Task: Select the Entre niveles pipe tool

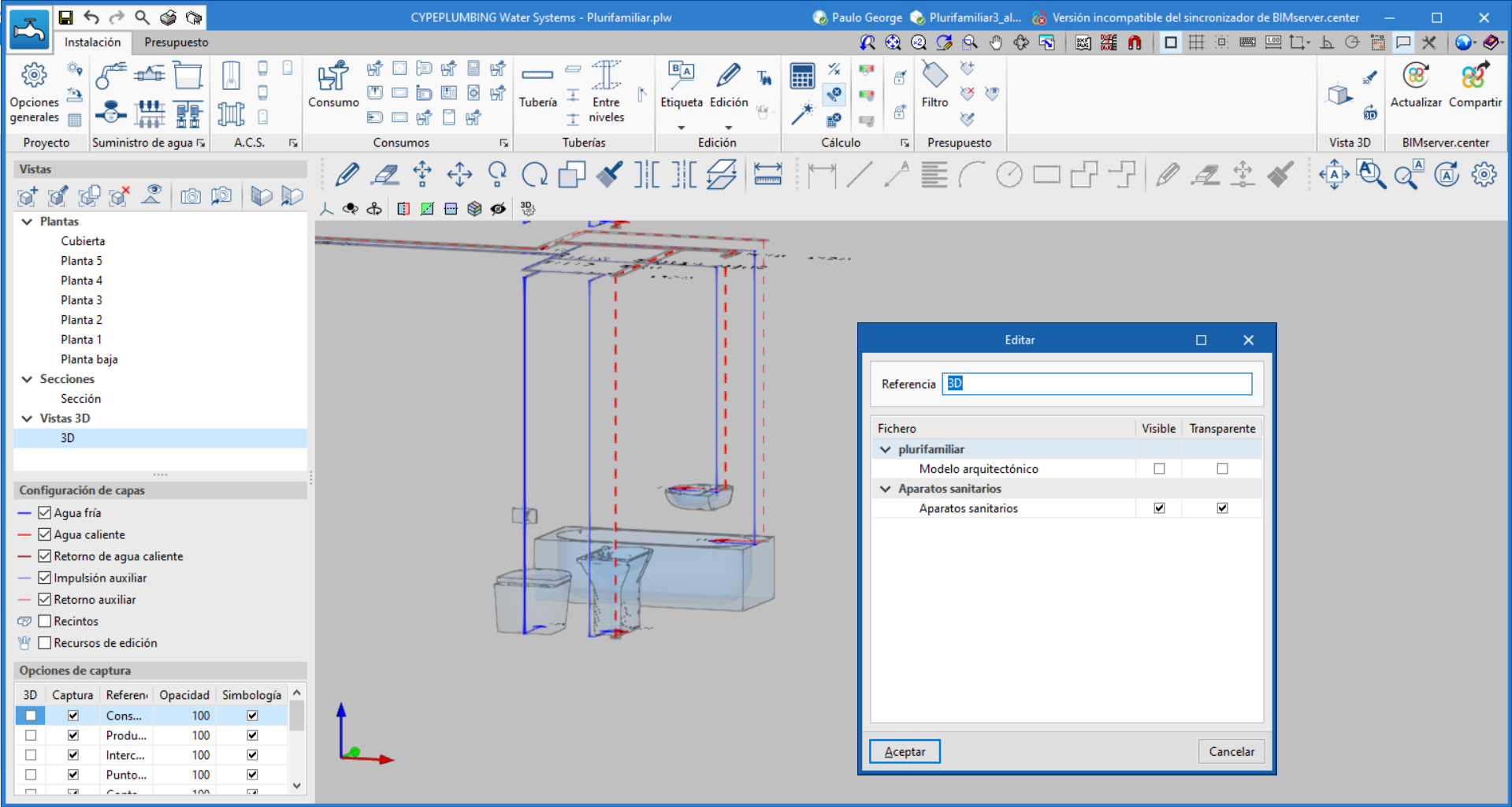Action: 606,93
